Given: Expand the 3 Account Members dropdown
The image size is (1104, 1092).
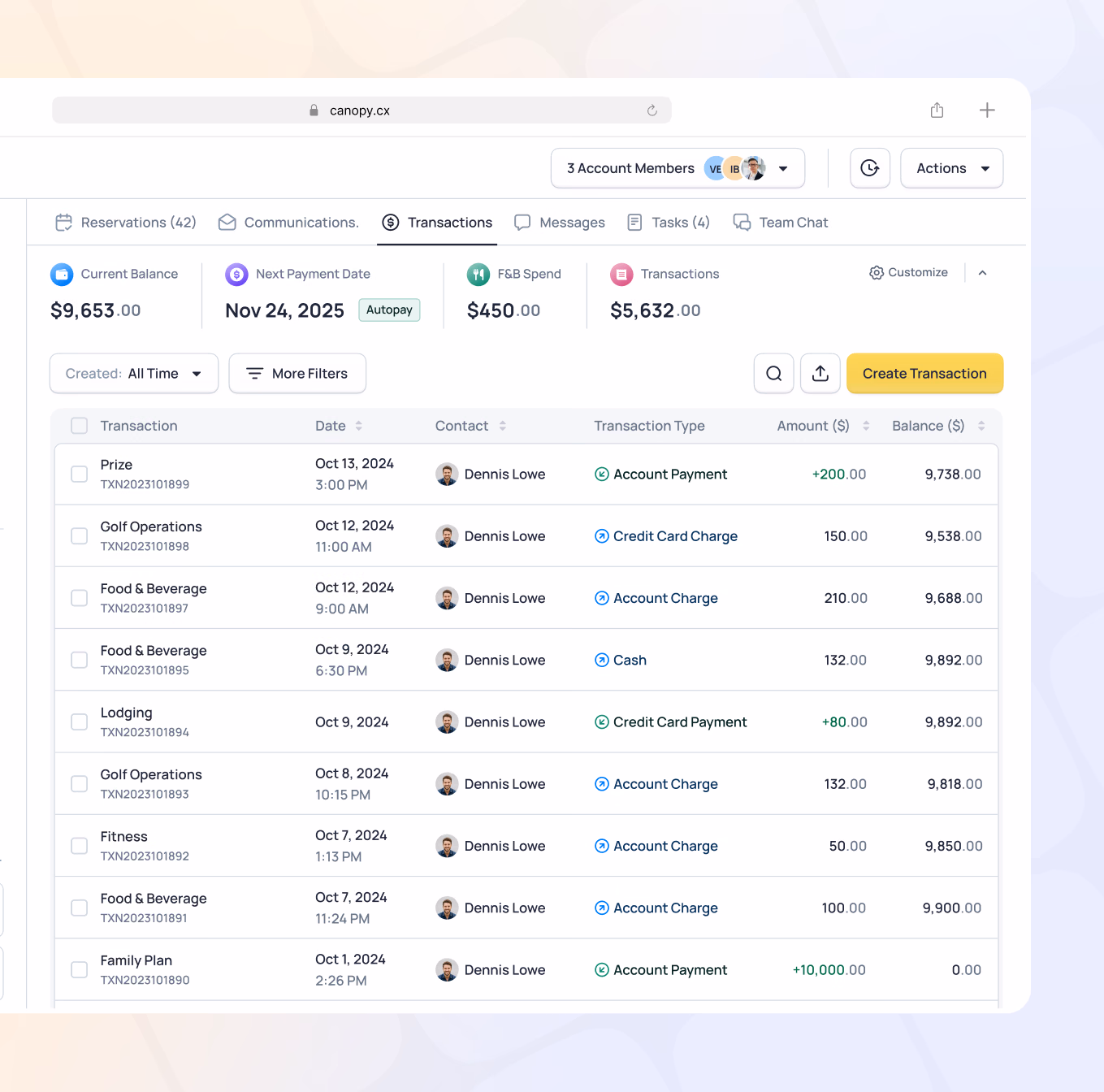Looking at the screenshot, I should (678, 168).
